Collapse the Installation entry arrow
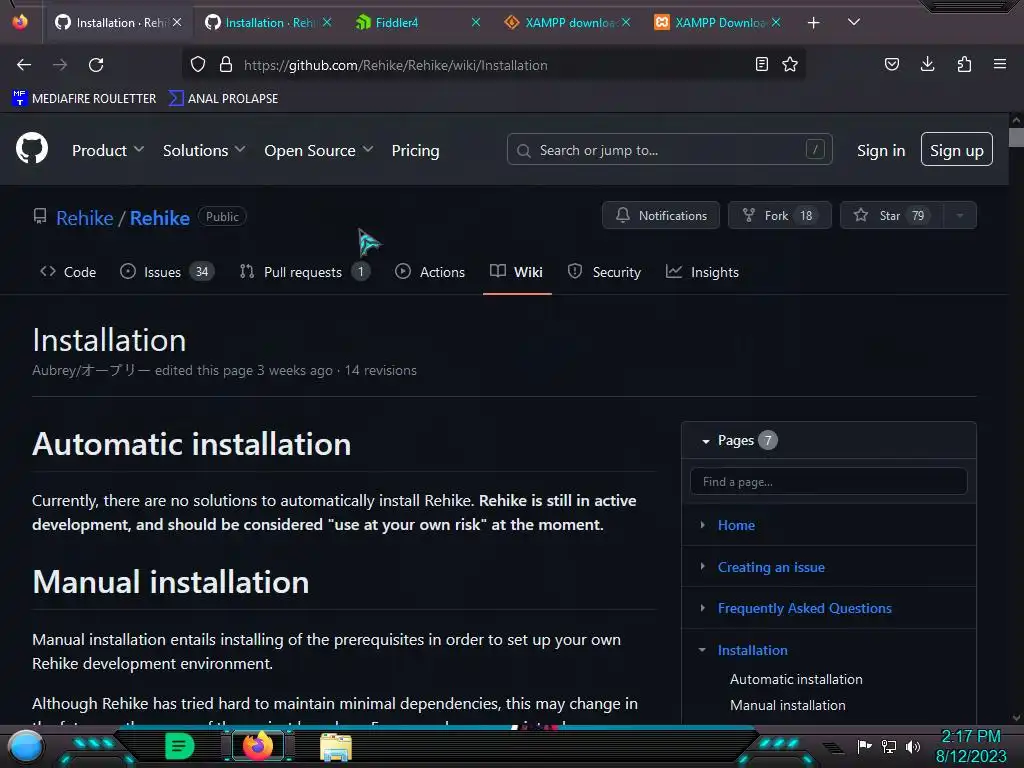This screenshot has width=1024, height=768. click(x=702, y=650)
